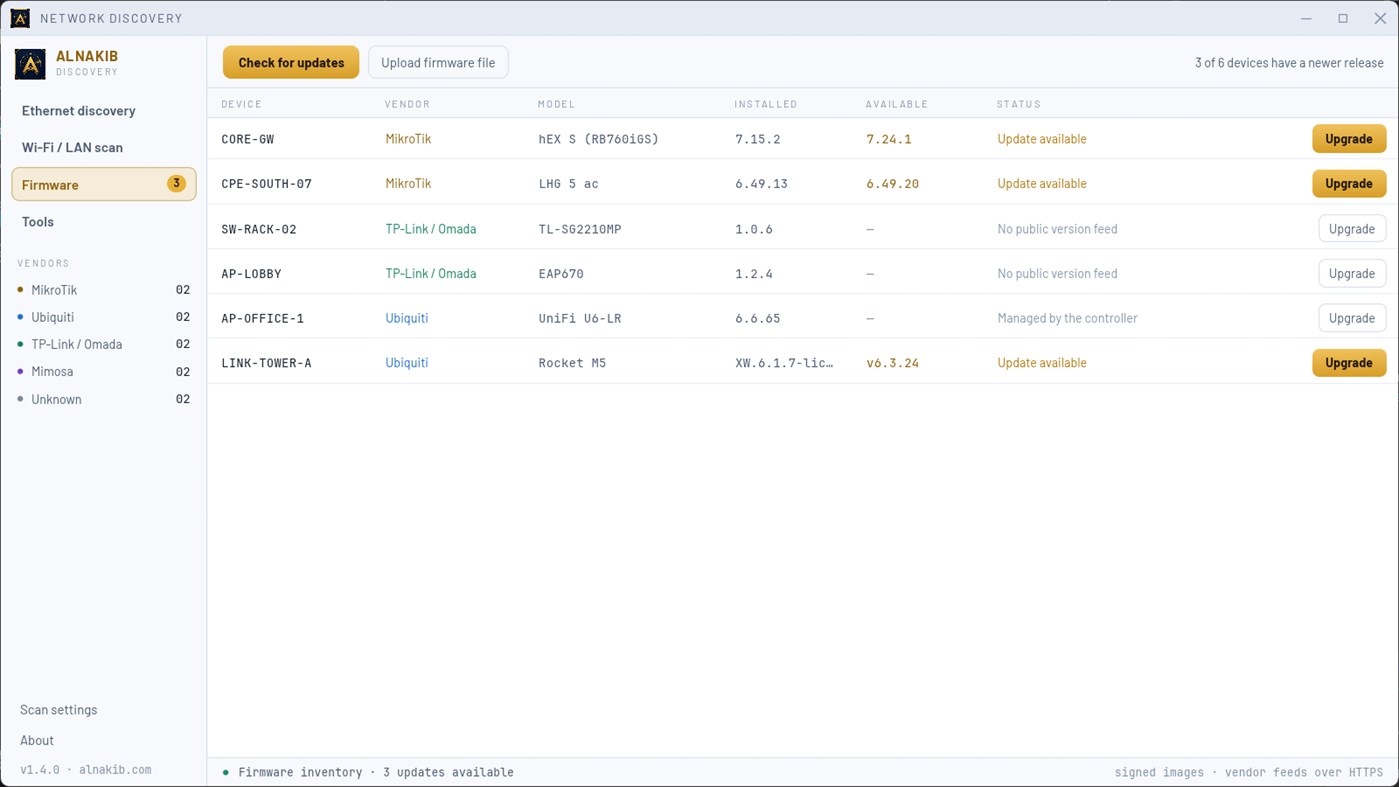Click the STATUS column header

tap(1019, 104)
